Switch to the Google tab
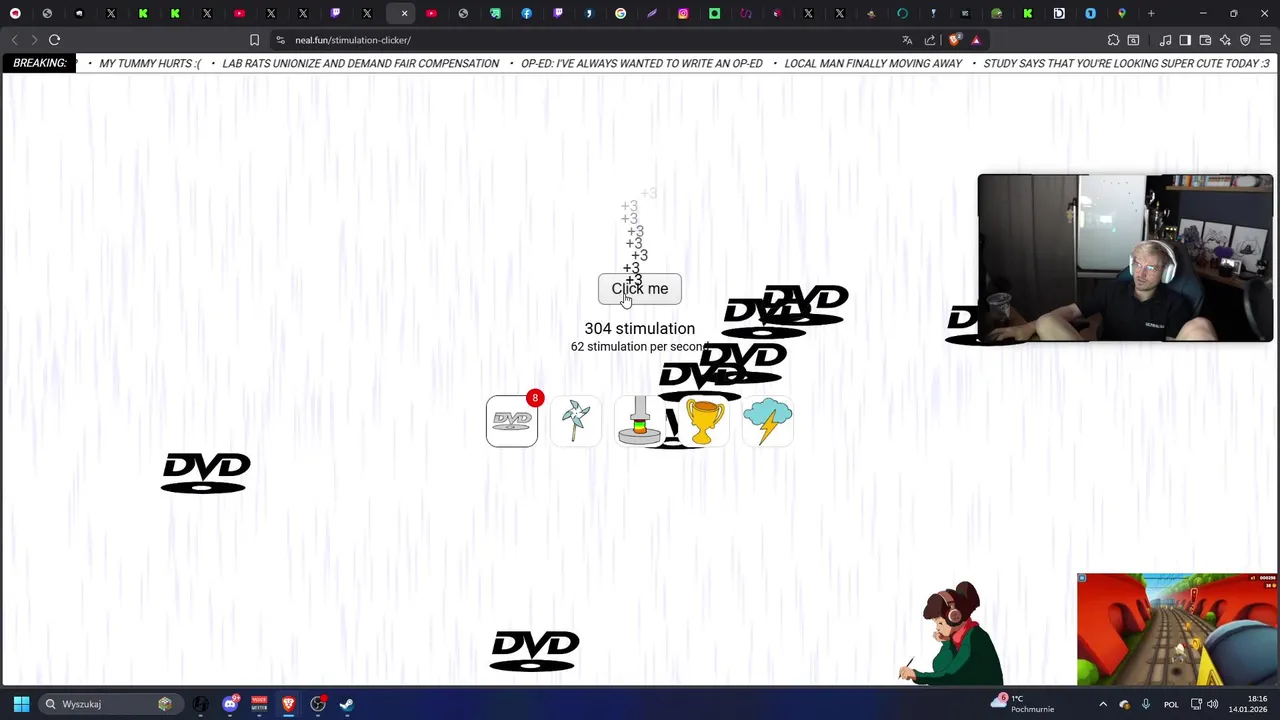The image size is (1280, 720). click(621, 14)
